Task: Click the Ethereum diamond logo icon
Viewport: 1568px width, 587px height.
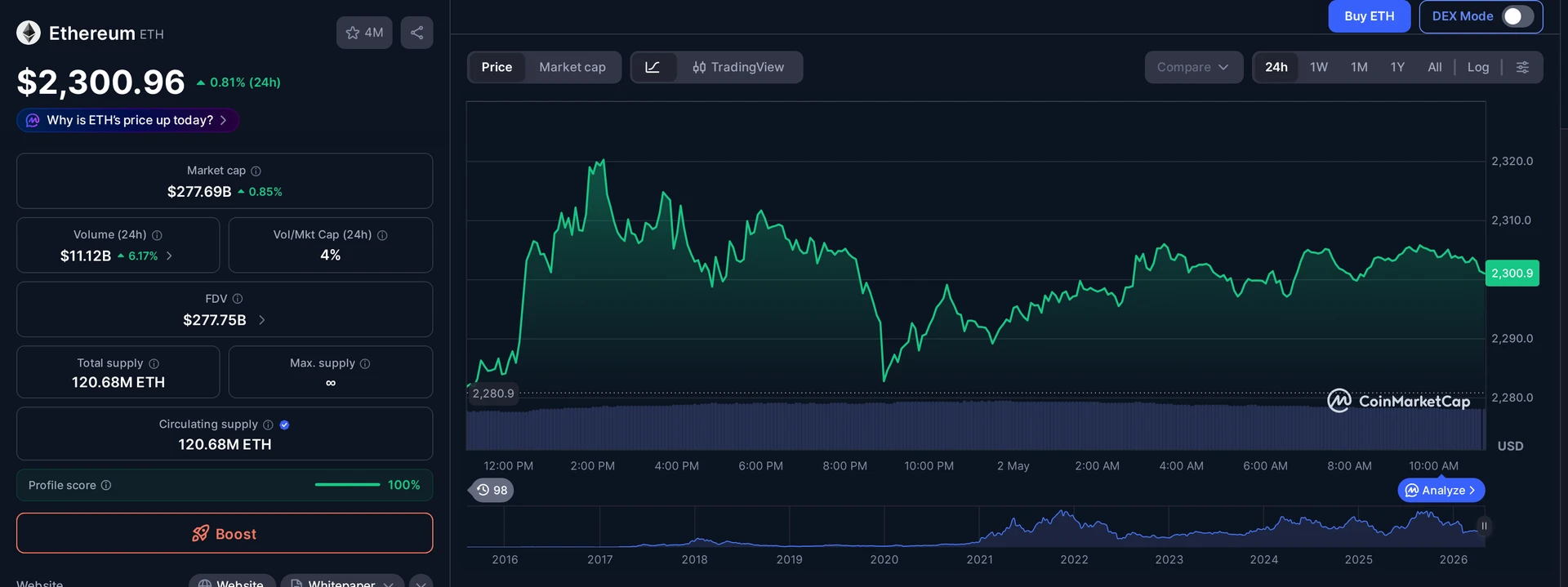Action: pos(29,33)
